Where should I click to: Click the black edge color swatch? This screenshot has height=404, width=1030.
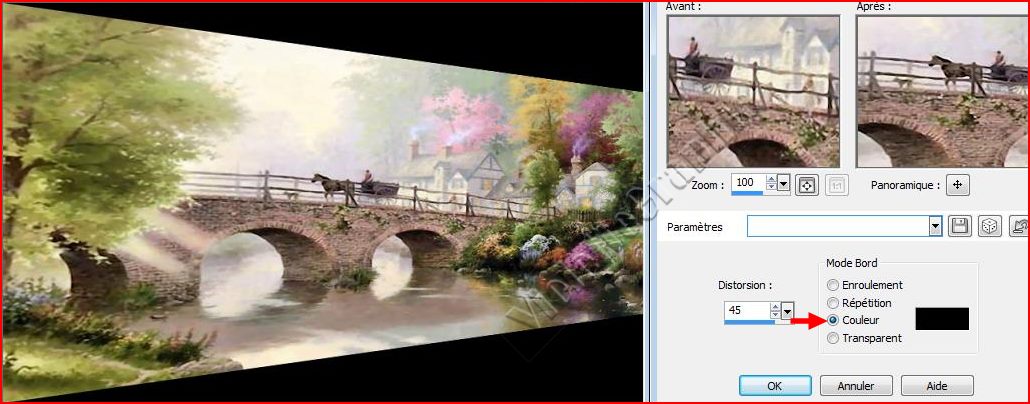point(942,319)
